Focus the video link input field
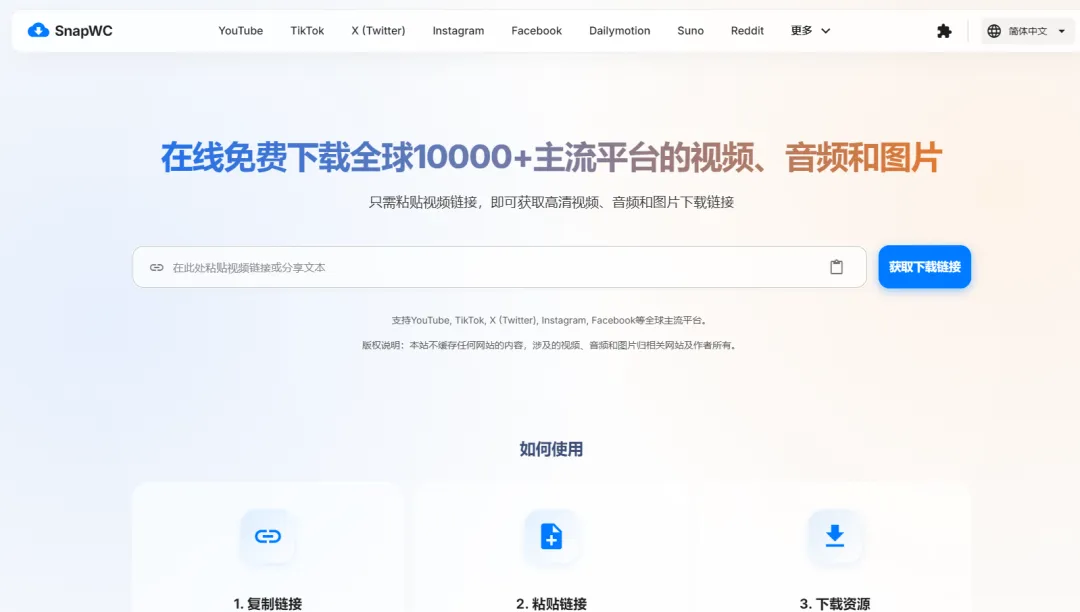The height and width of the screenshot is (612, 1080). click(x=499, y=267)
